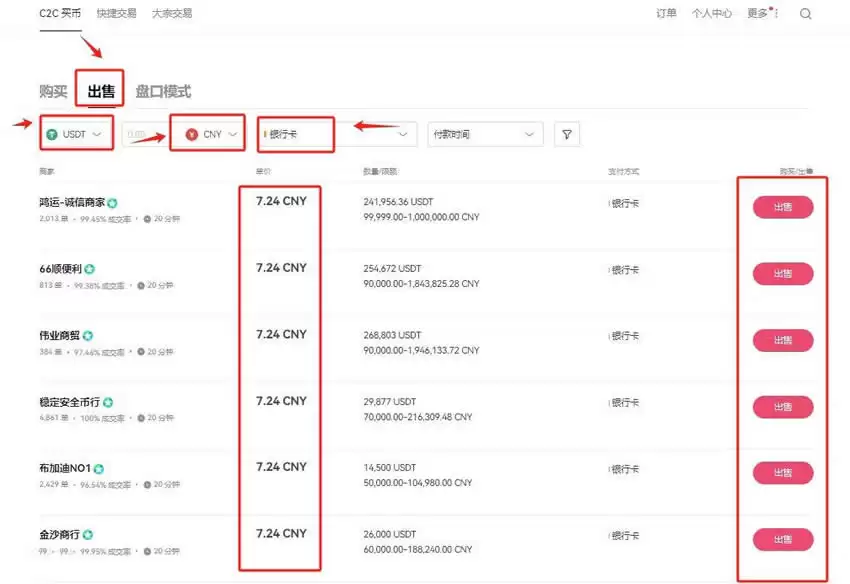Click the 出售 button for 鸿运-诚信商家
Viewport: 850px width, 584px height.
[783, 207]
